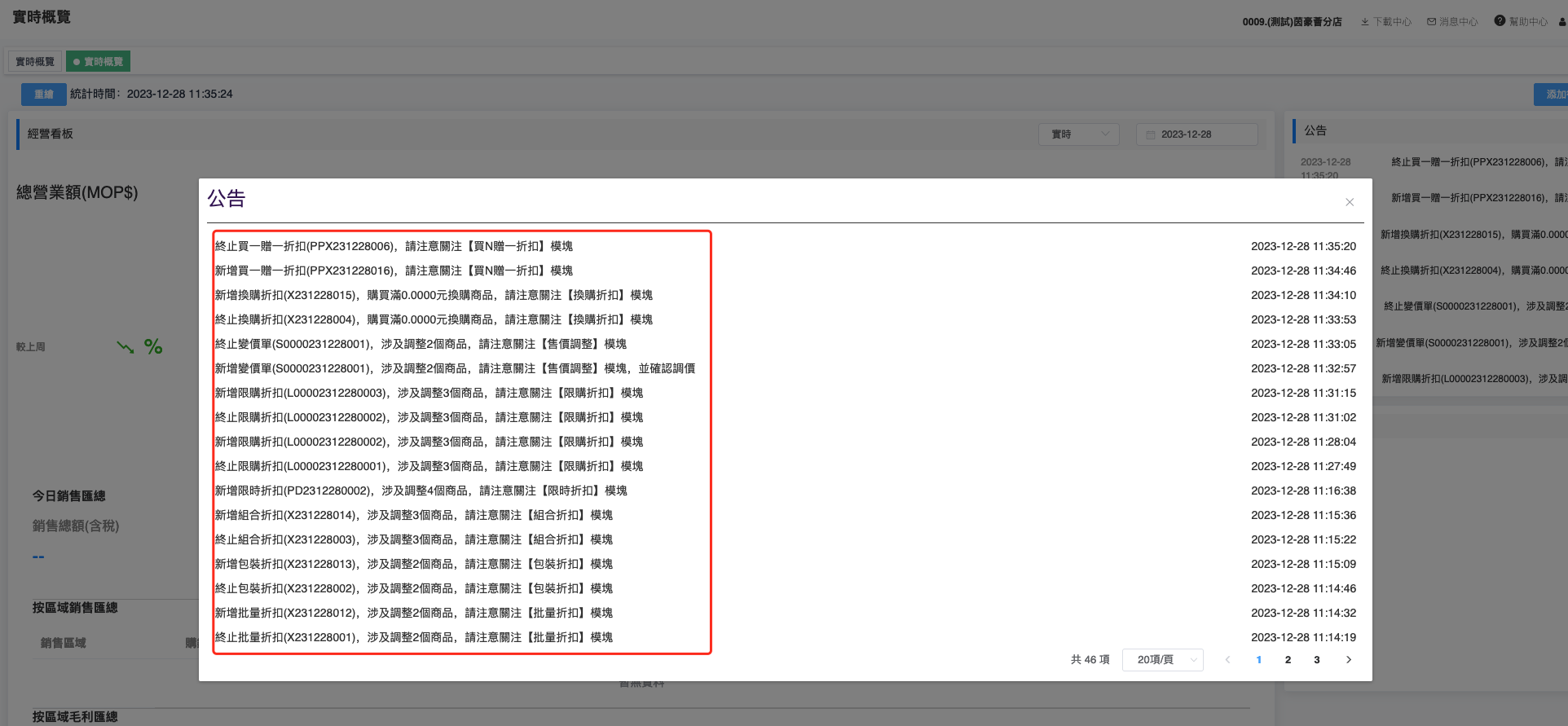This screenshot has width=1568, height=726.
Task: Click the downward trend icon near 較上周
Action: (x=126, y=347)
